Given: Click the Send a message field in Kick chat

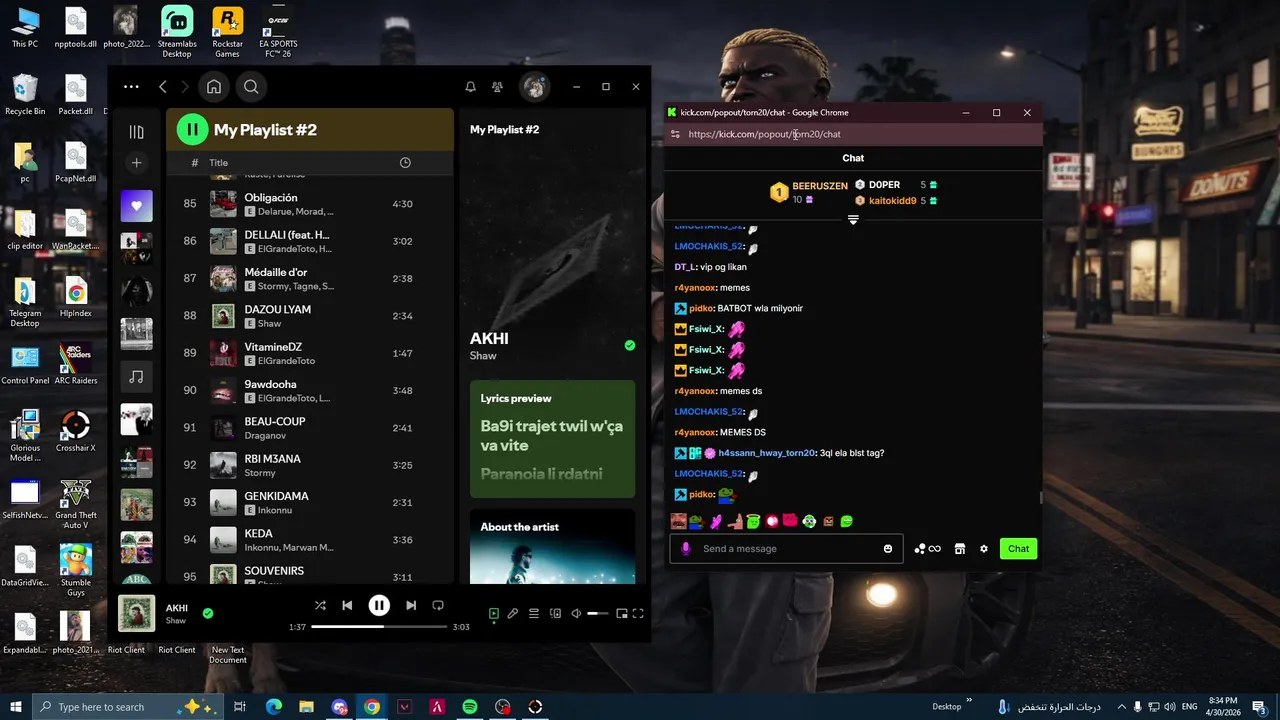Looking at the screenshot, I should click(785, 548).
